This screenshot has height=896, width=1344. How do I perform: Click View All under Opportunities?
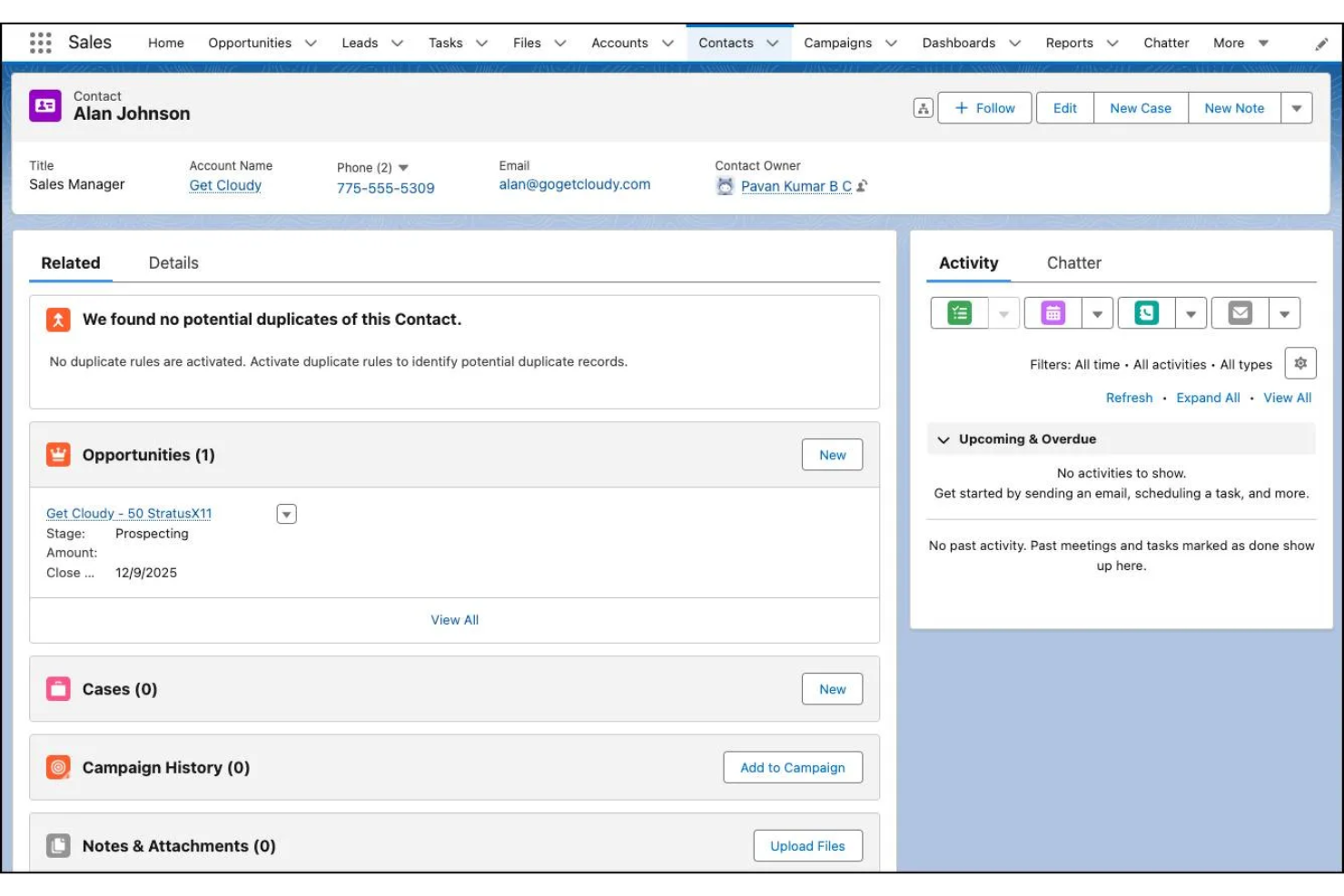click(454, 620)
